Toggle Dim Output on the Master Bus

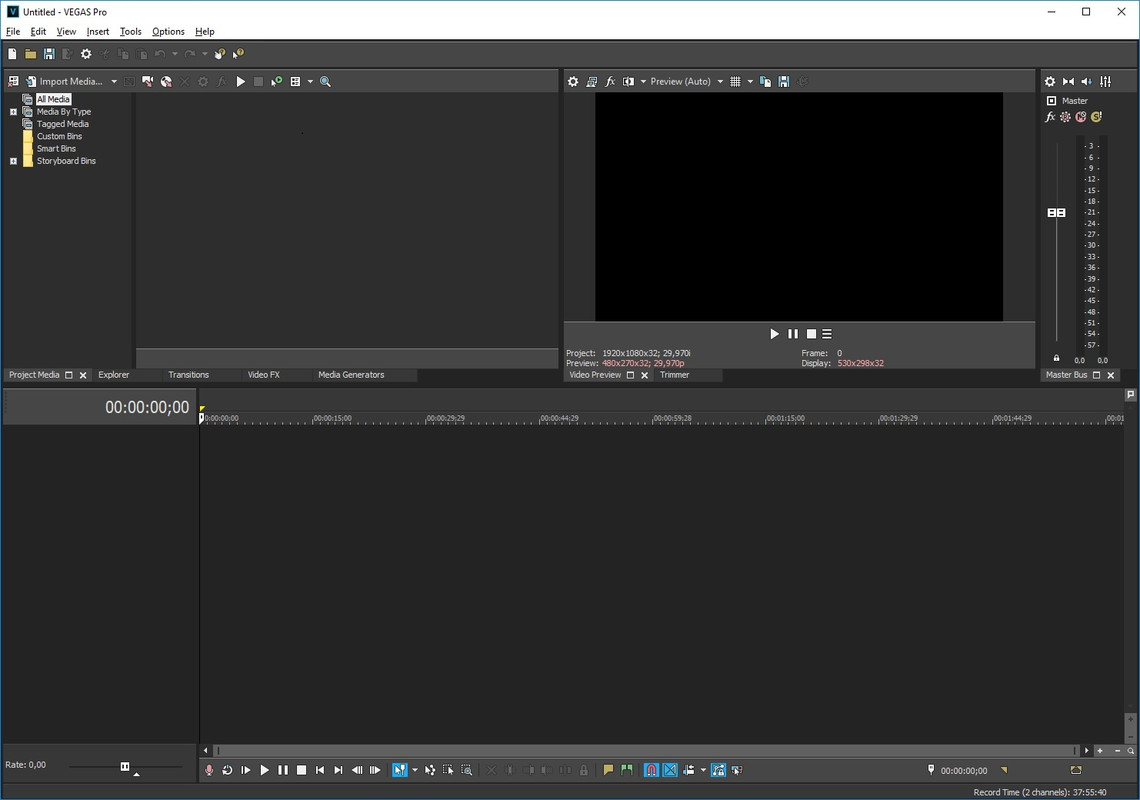click(x=1086, y=81)
